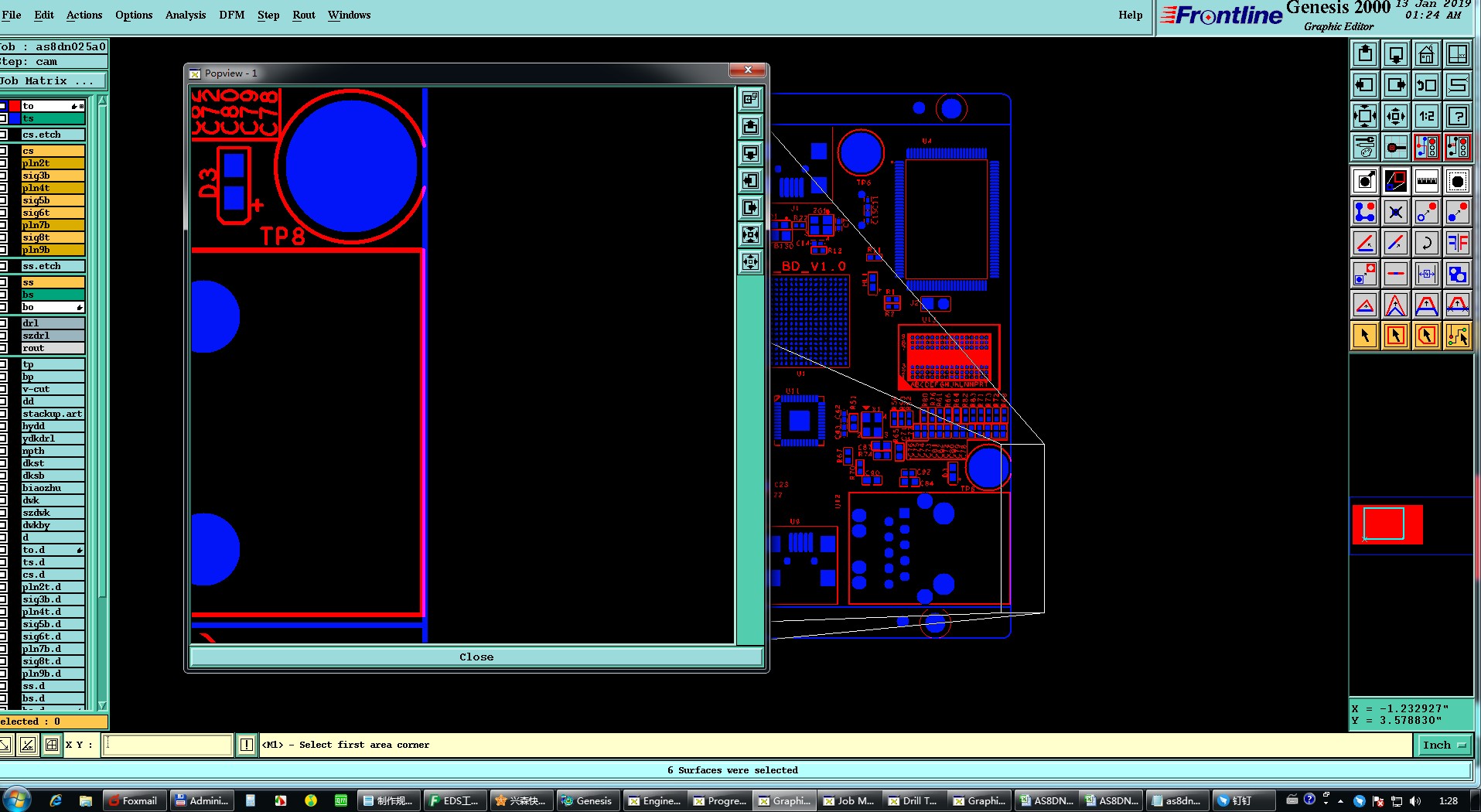Click the Close button in Popview
The height and width of the screenshot is (812, 1481).
pyautogui.click(x=476, y=657)
